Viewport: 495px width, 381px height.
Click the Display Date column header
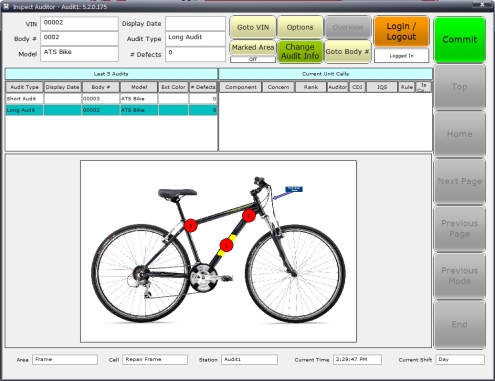tap(62, 87)
